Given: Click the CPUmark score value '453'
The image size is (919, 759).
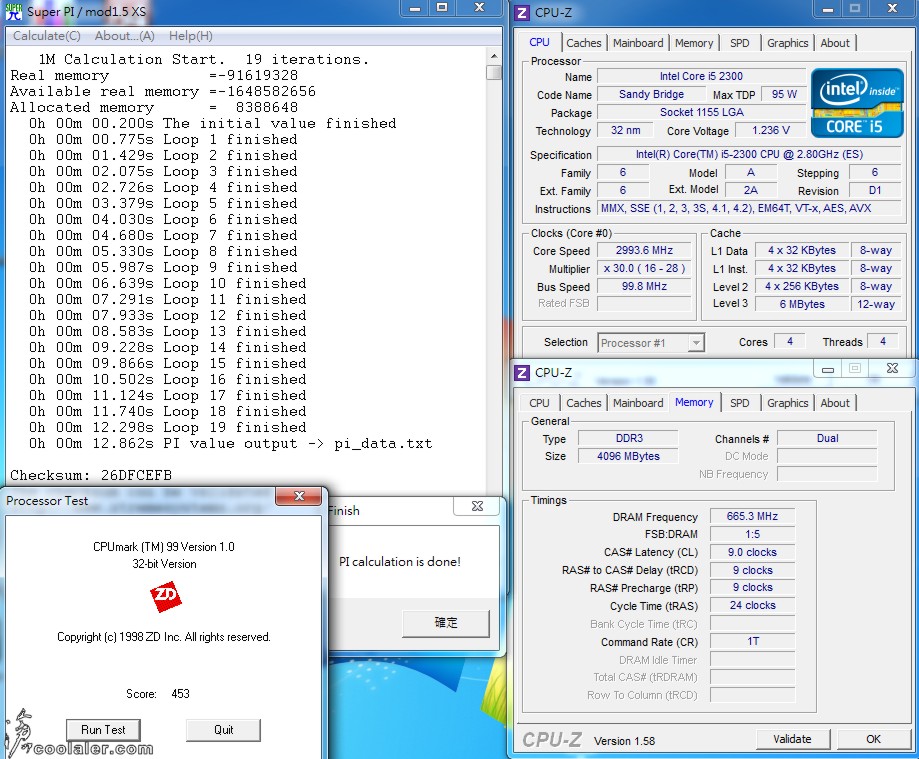Looking at the screenshot, I should click(181, 694).
